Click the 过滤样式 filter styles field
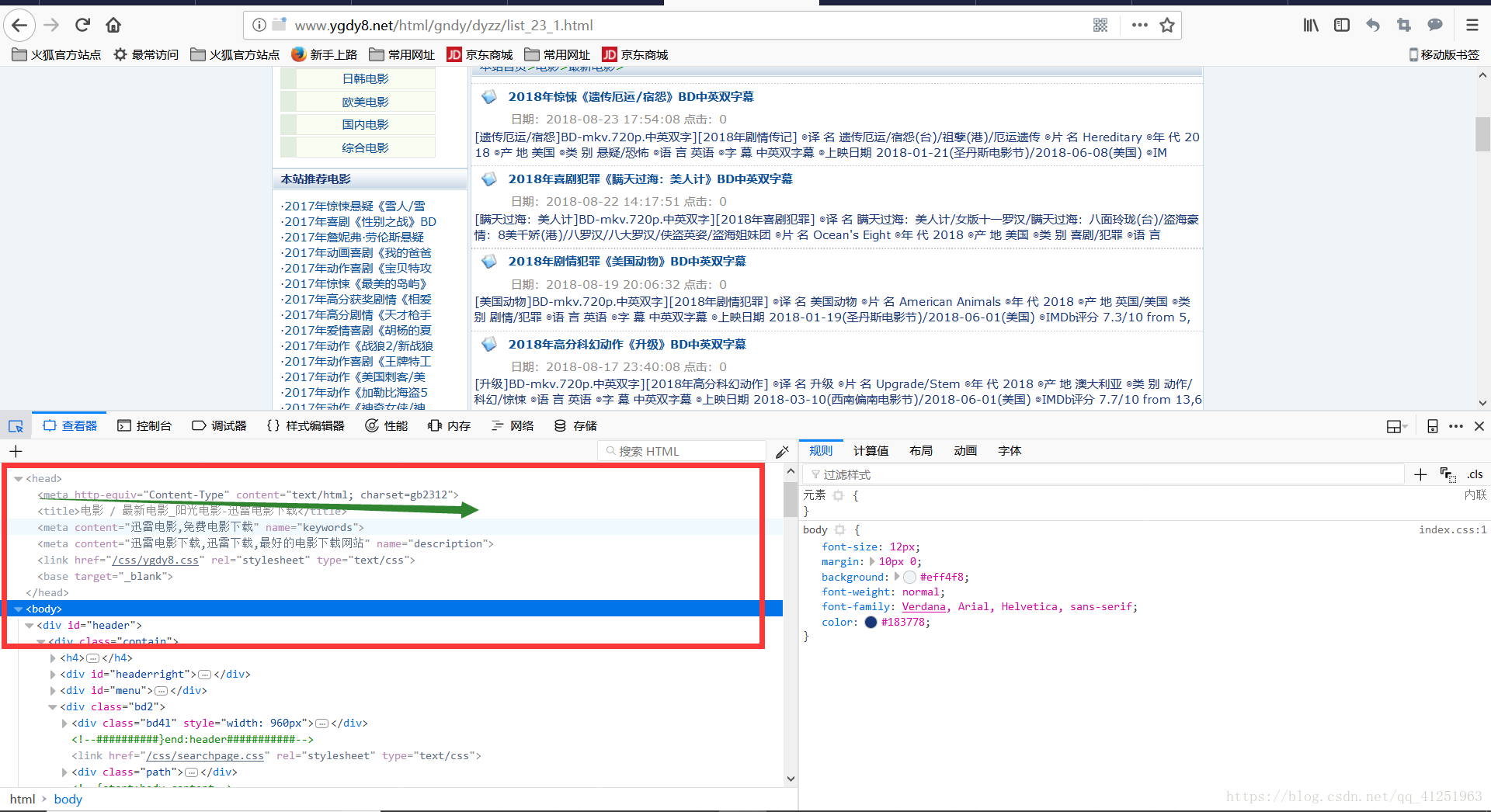This screenshot has width=1491, height=812. [1103, 474]
